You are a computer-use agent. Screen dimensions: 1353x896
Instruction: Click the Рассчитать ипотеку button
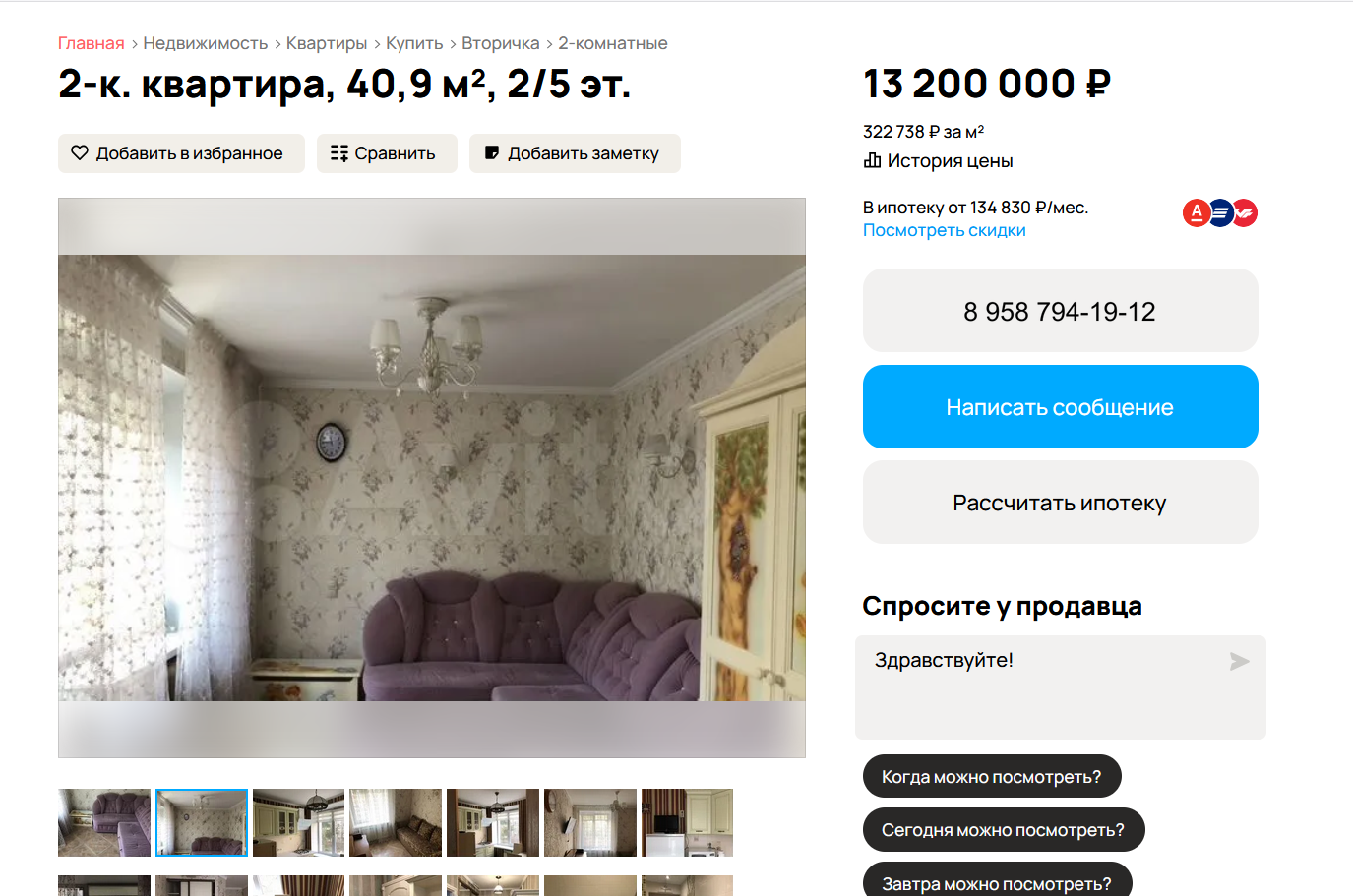coord(1061,503)
